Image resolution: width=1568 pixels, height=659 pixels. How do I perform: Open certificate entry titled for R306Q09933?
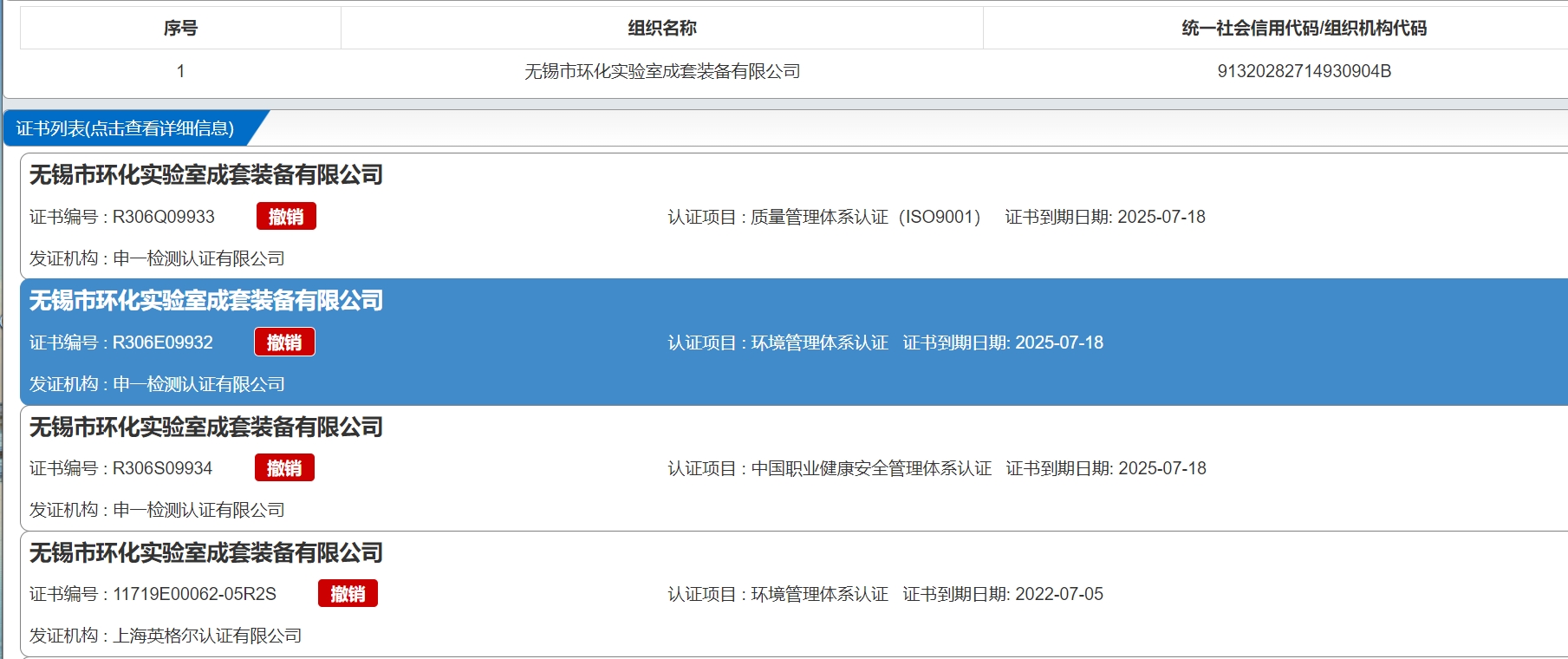206,175
